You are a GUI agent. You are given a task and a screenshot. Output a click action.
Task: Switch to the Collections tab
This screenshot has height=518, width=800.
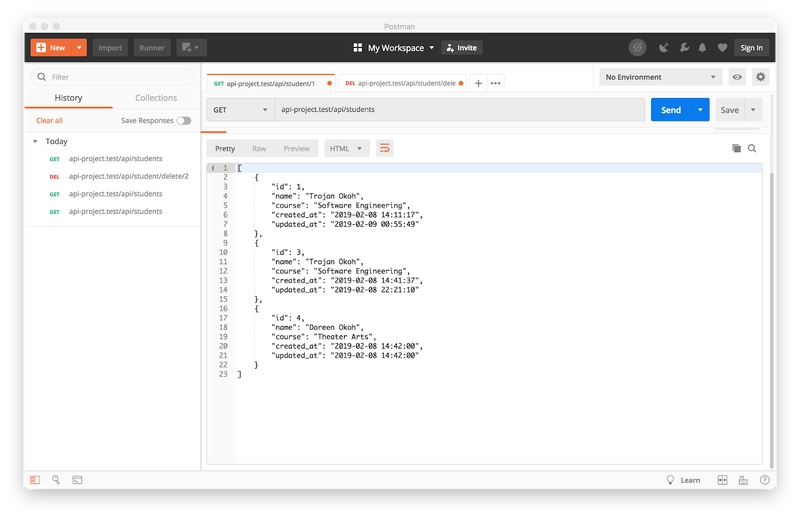click(x=156, y=98)
